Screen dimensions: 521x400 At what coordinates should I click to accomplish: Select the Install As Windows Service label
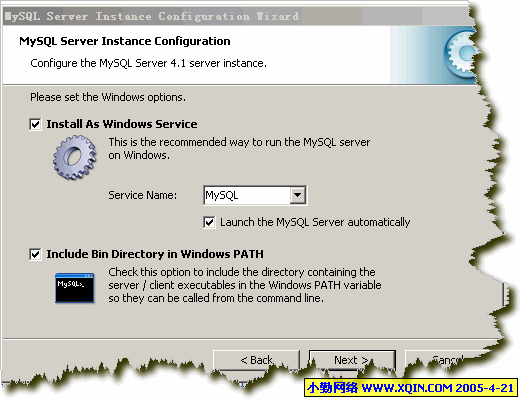(122, 124)
